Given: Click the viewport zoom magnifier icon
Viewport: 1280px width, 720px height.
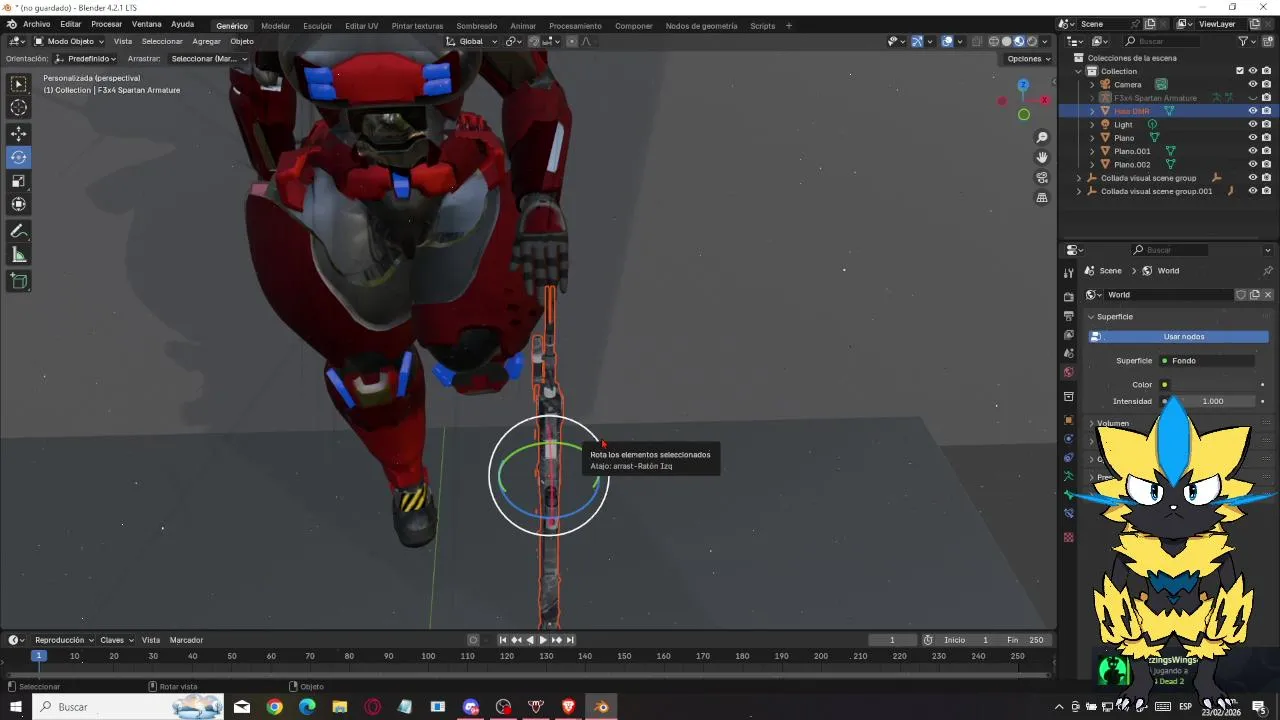Looking at the screenshot, I should 1042,137.
